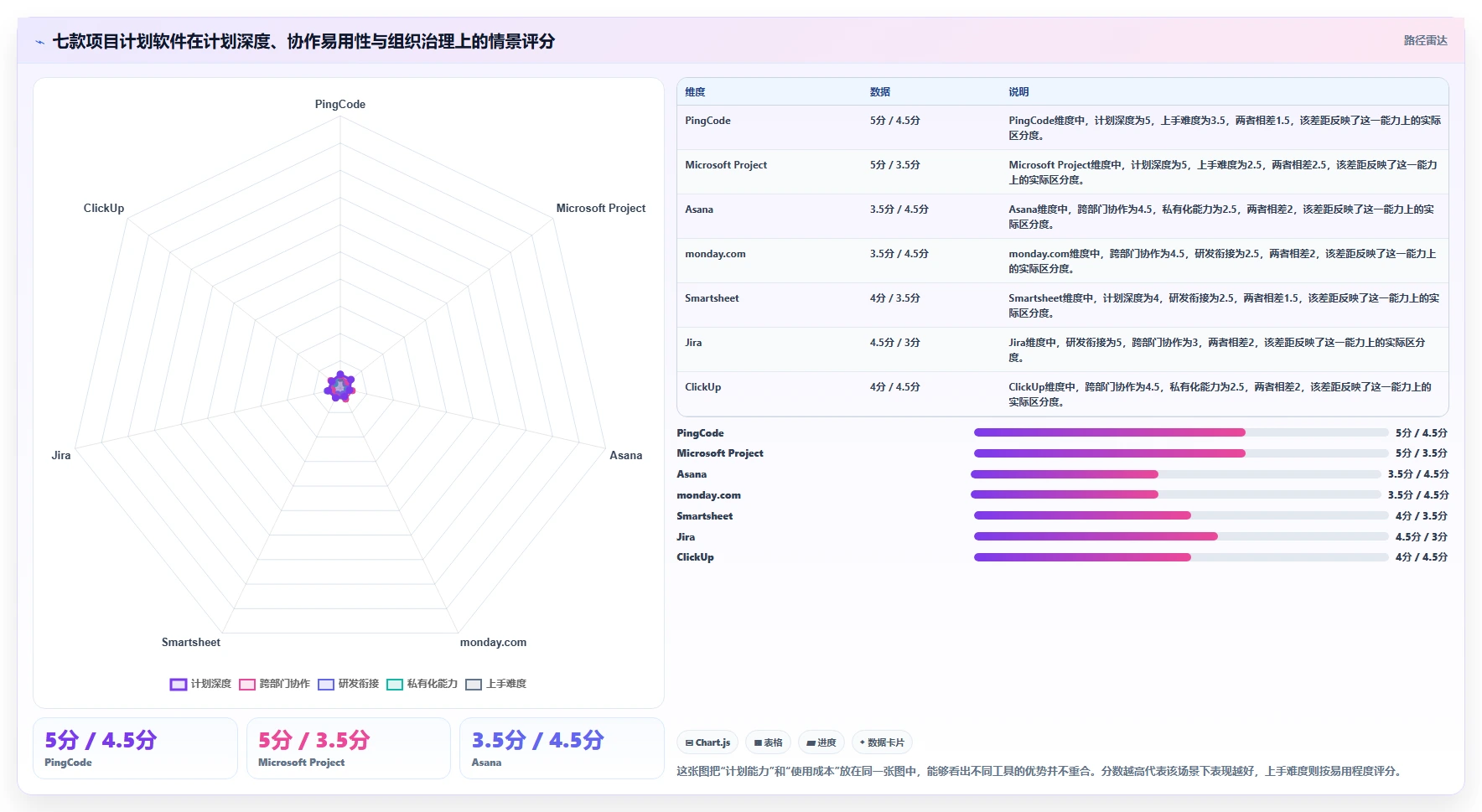Image resolution: width=1482 pixels, height=812 pixels.
Task: Click the 维度 column header
Action: (x=695, y=92)
